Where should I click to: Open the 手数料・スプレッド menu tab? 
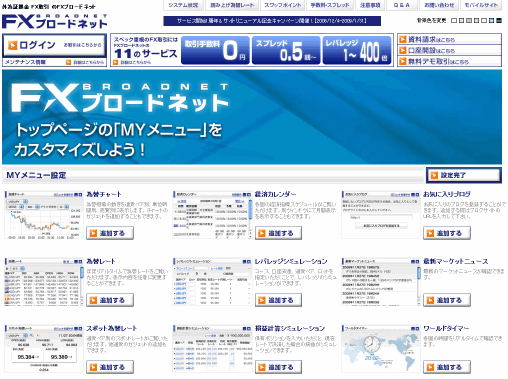[330, 5]
